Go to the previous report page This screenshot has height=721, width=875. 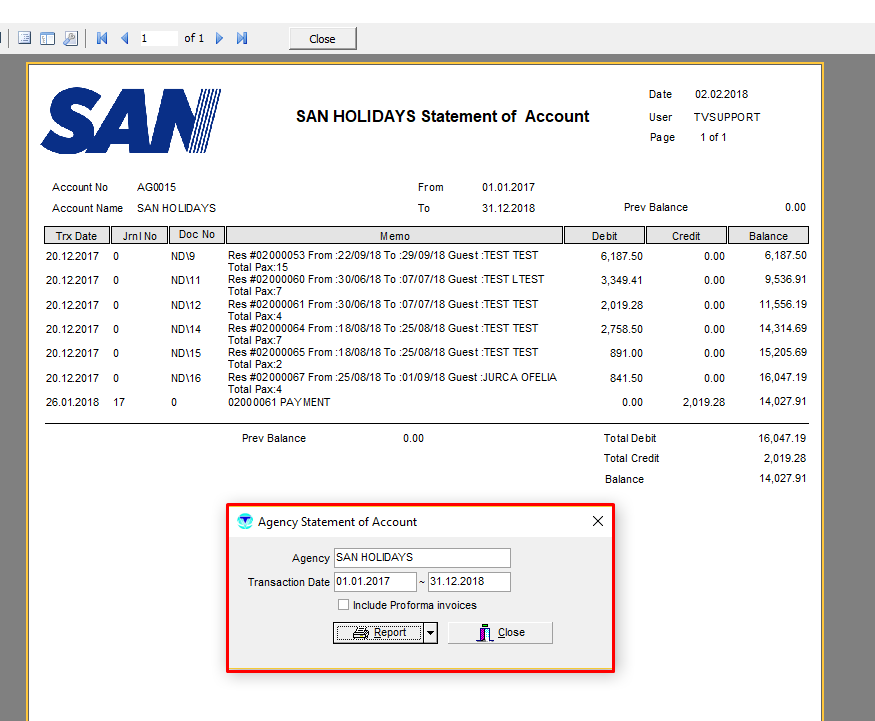[125, 38]
